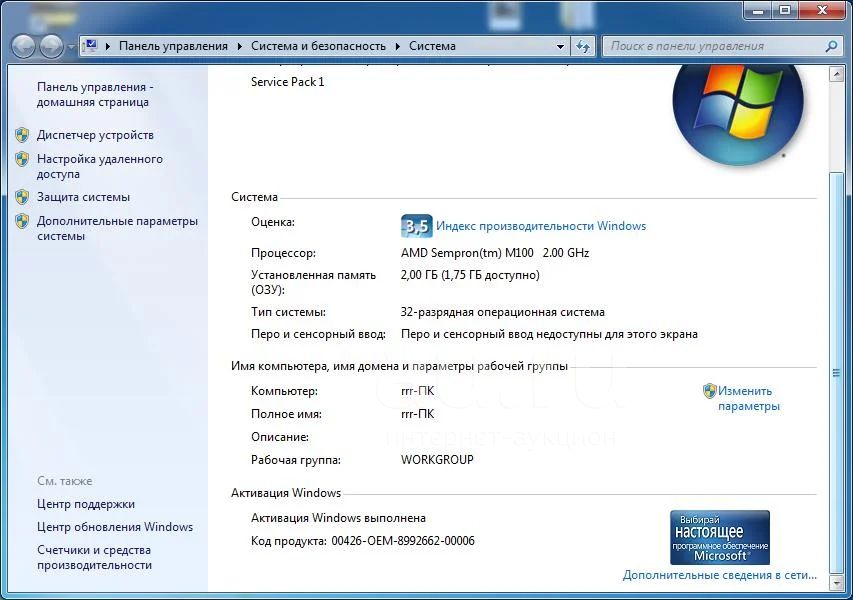This screenshot has height=600, width=853.
Task: Click the magnifier search icon
Action: pyautogui.click(x=831, y=46)
